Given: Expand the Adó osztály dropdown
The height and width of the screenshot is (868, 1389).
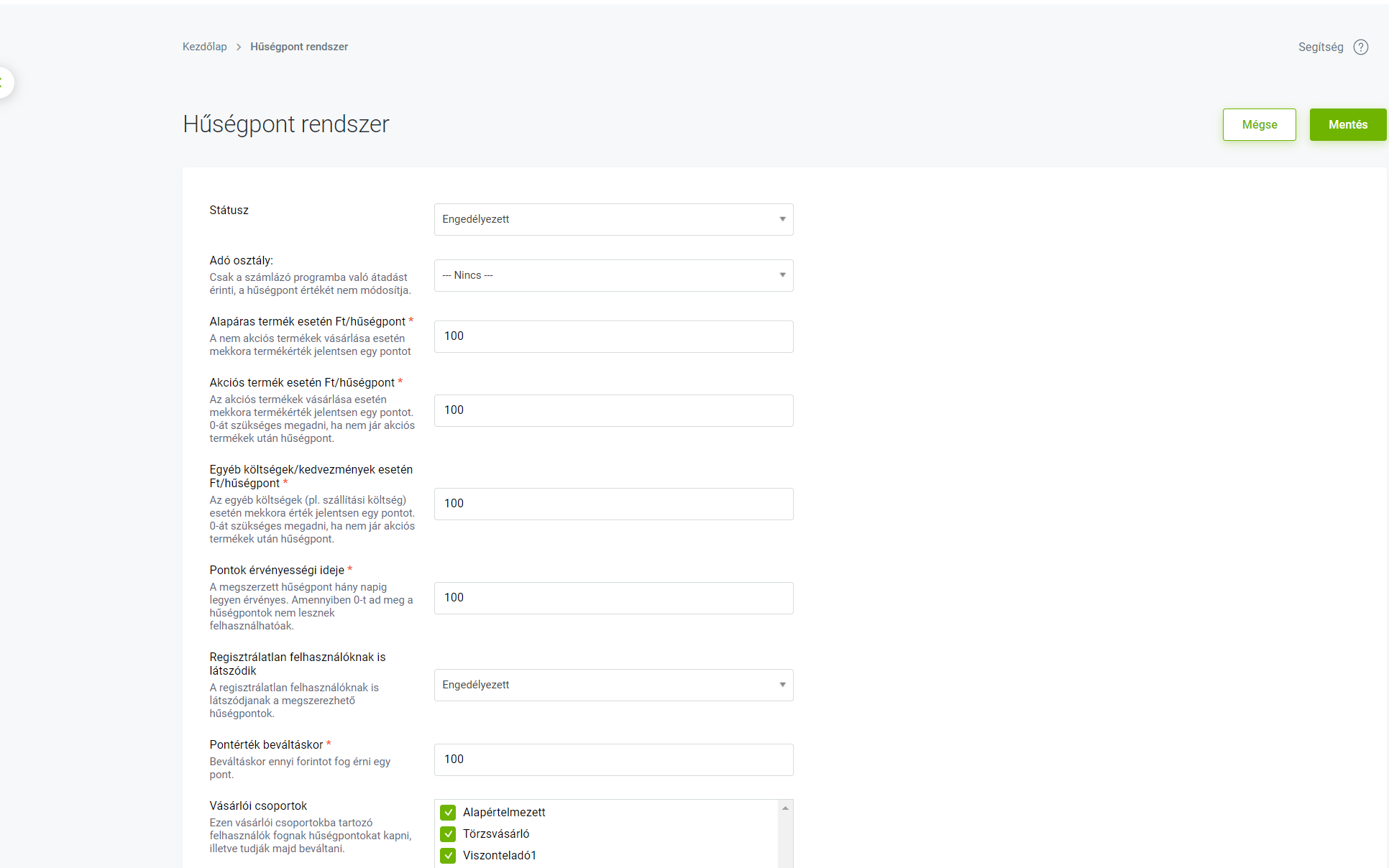Looking at the screenshot, I should (x=613, y=275).
